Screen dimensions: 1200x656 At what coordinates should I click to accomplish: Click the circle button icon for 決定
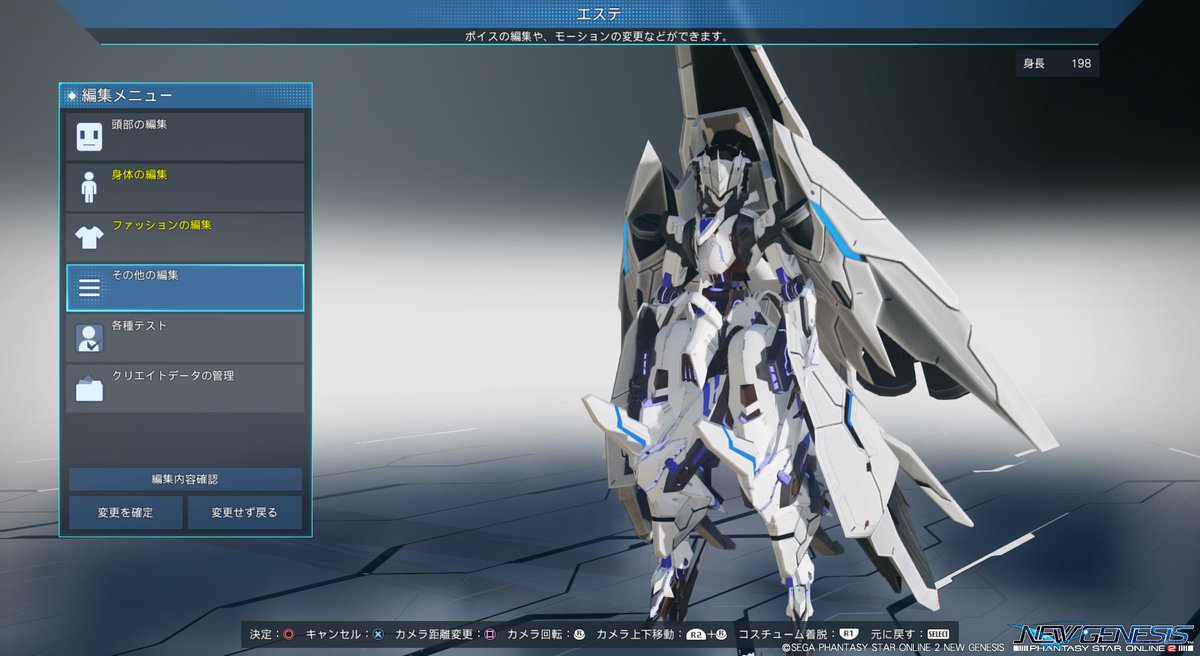point(289,634)
